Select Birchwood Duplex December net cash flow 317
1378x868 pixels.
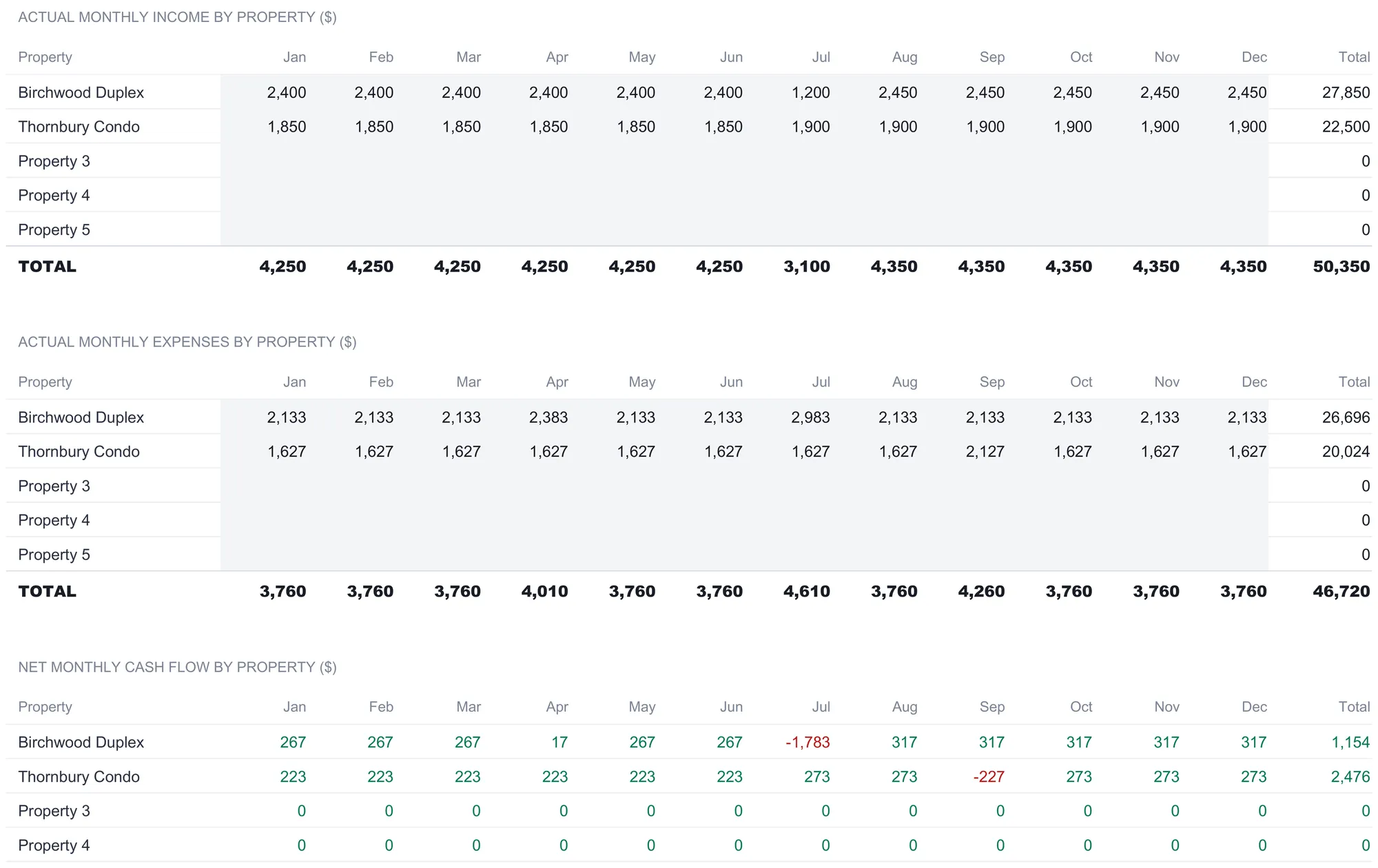pos(1253,743)
